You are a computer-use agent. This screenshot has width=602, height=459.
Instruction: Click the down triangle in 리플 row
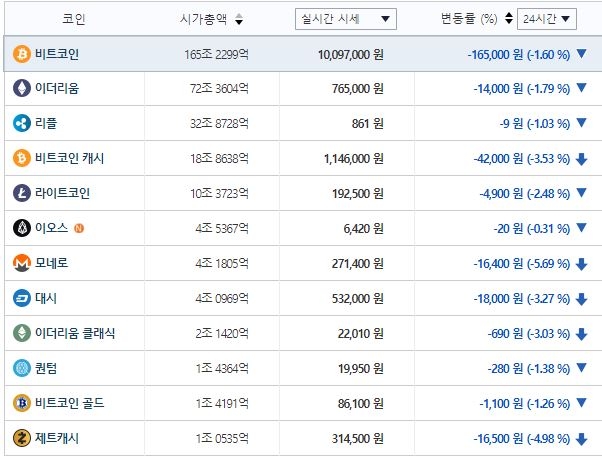(x=582, y=123)
